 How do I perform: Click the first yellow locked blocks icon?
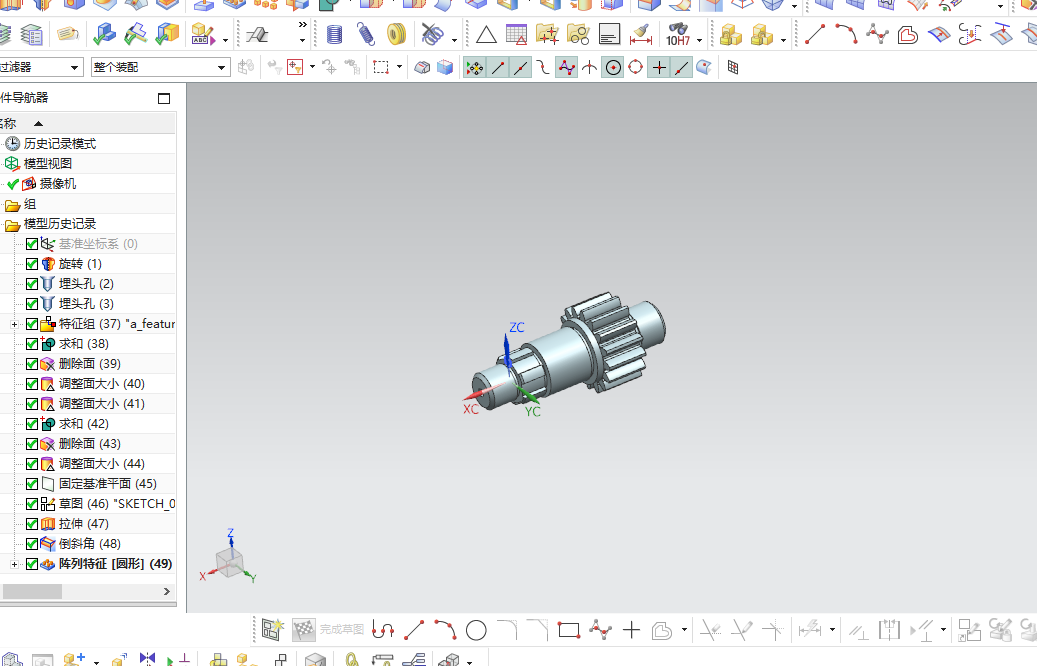(x=730, y=34)
